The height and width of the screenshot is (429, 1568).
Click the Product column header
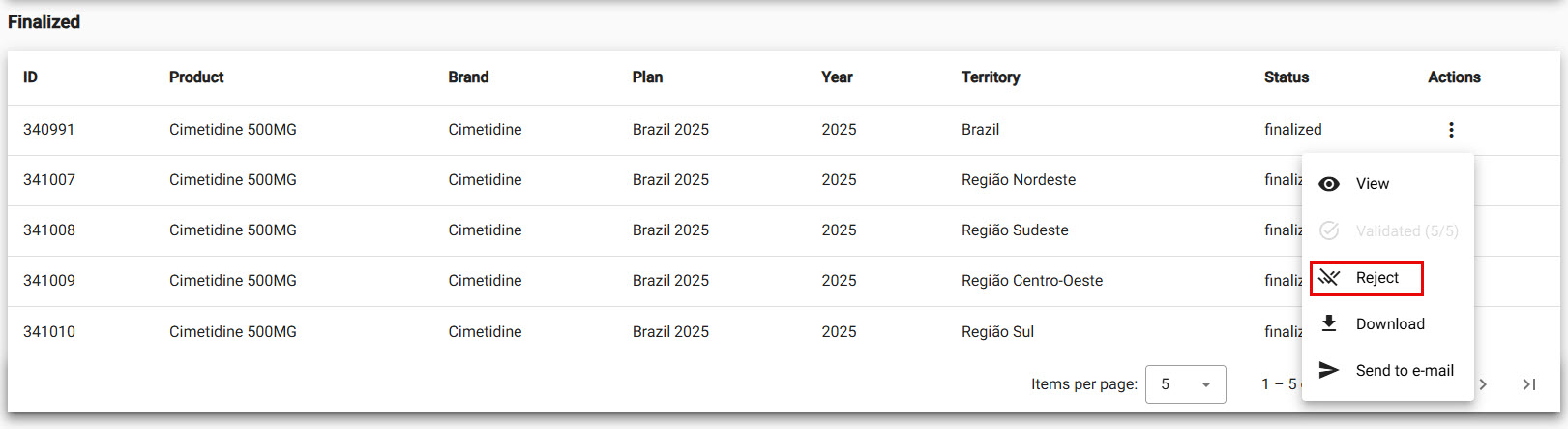196,77
